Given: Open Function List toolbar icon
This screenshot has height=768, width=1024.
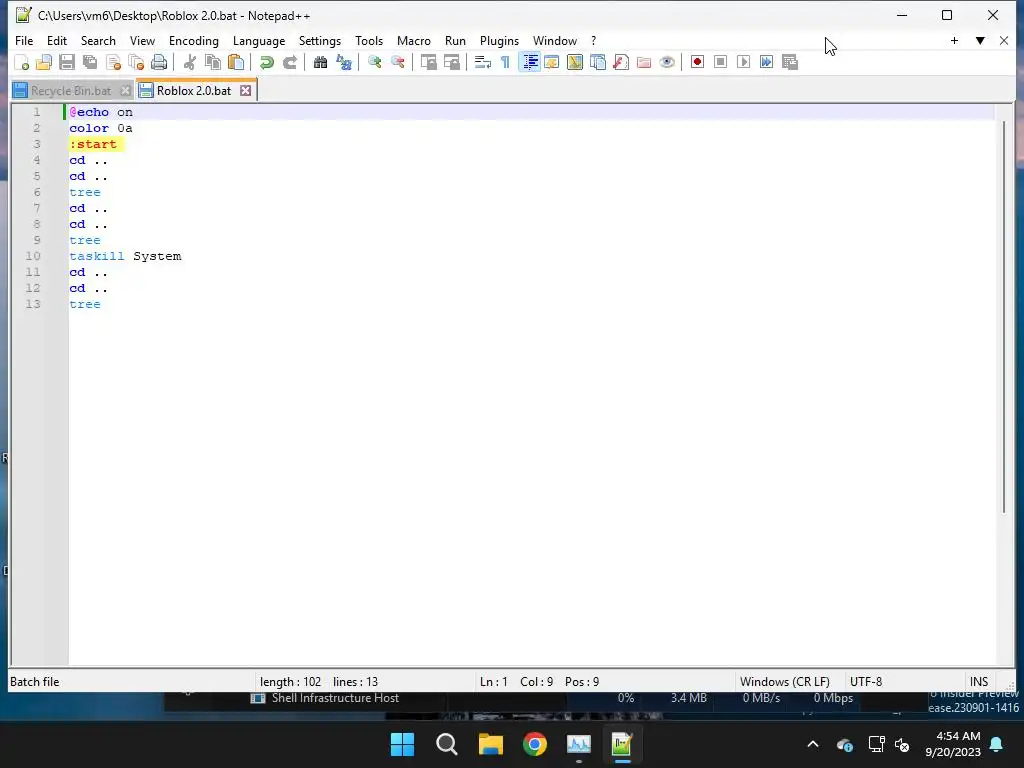Looking at the screenshot, I should coord(621,62).
